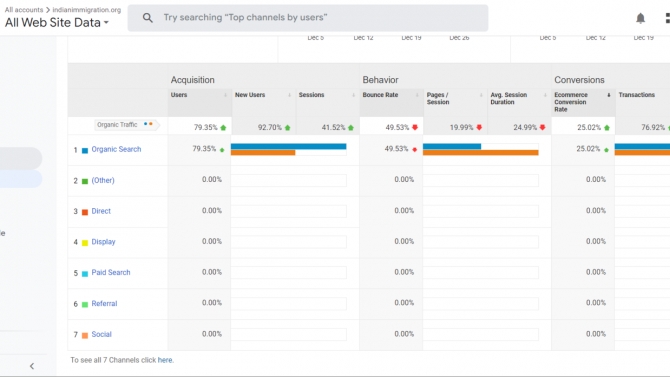The width and height of the screenshot is (670, 377).
Task: Click the Conversions group heading
Action: point(579,80)
